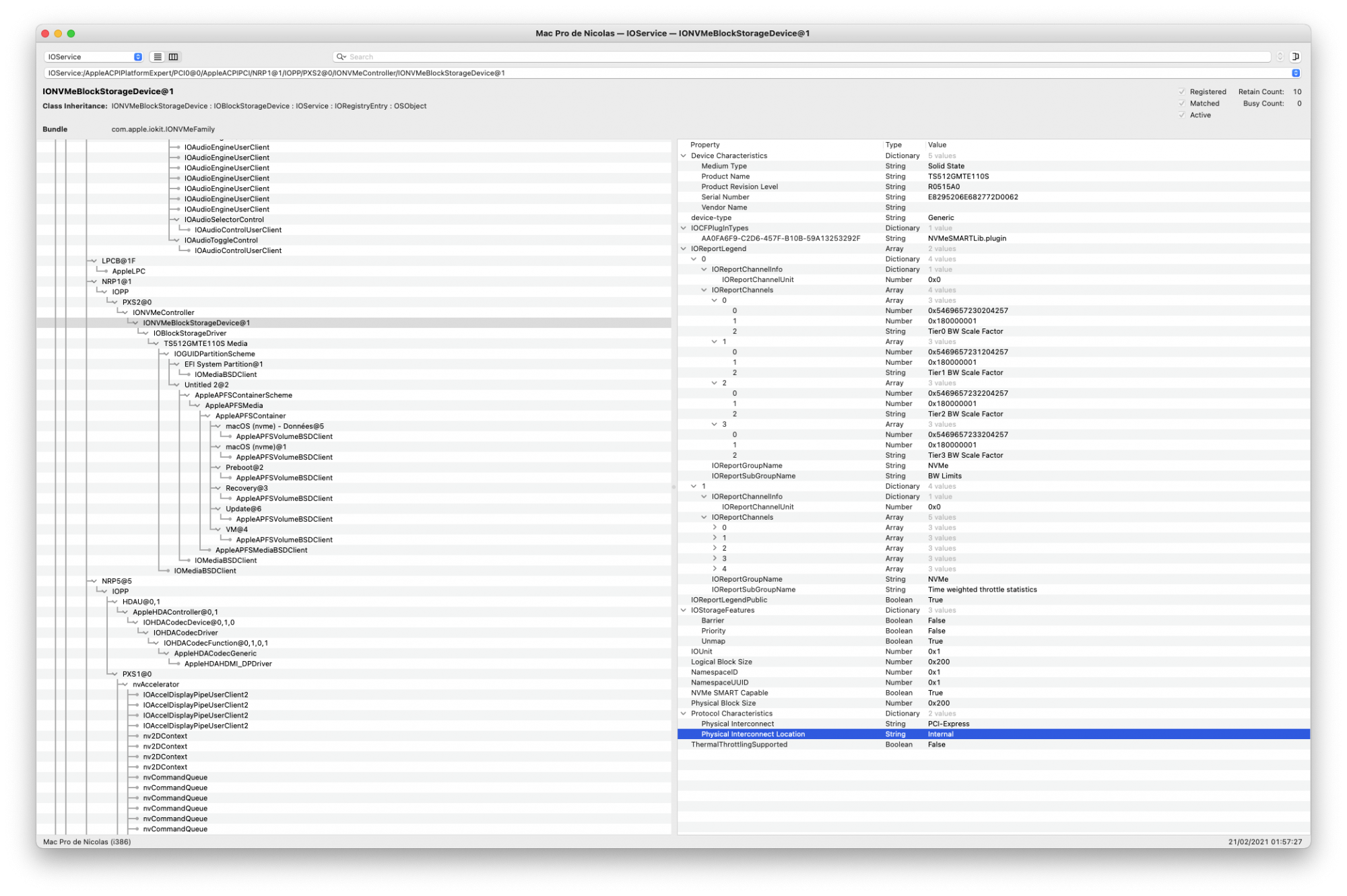Select the Physical Interconnect Location row
Screen dimensions: 1347x896
coord(993,734)
